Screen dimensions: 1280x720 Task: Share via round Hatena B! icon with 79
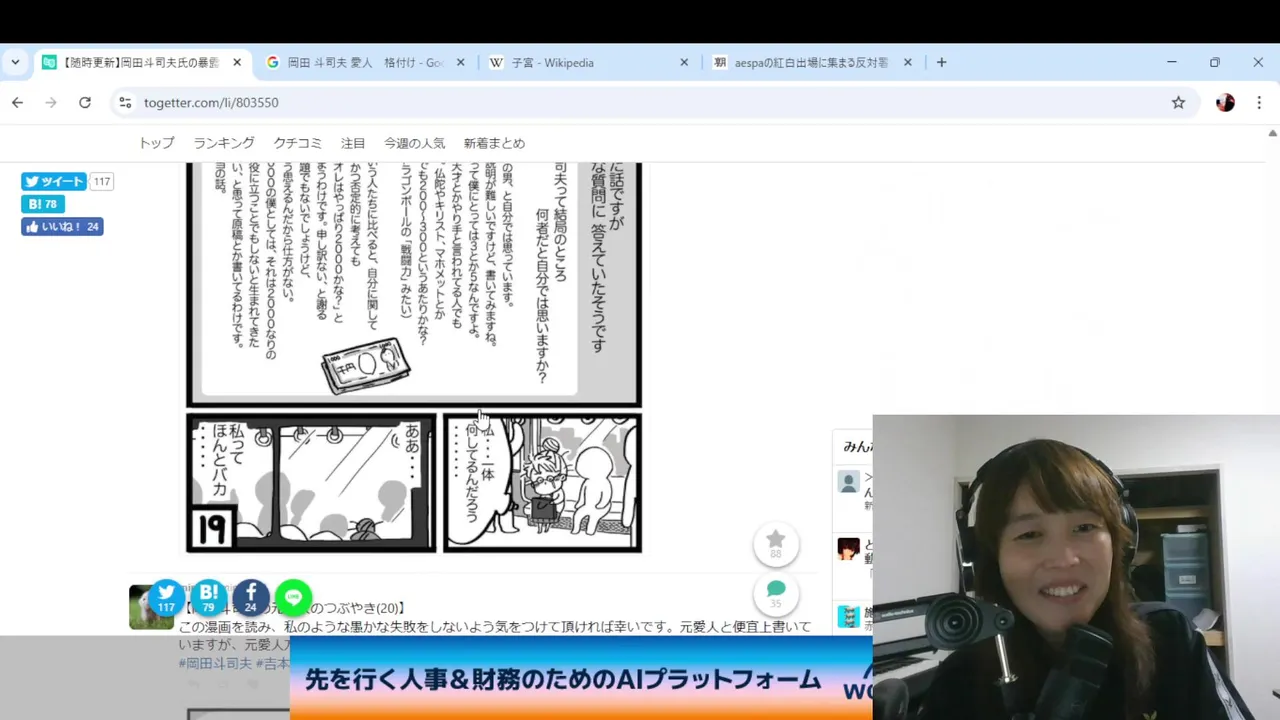[x=209, y=597]
